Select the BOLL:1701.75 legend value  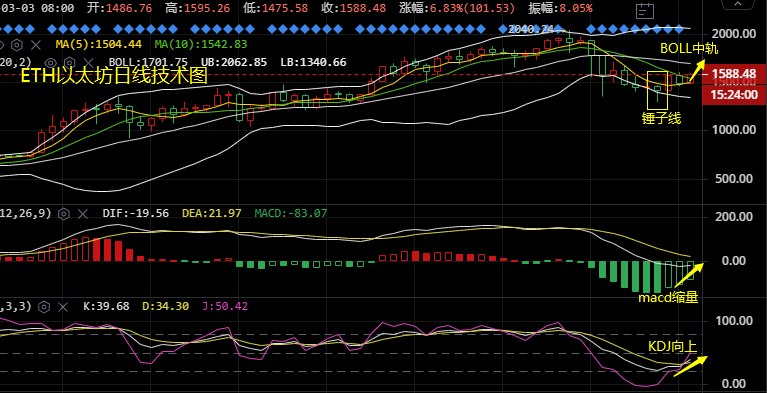[148, 62]
